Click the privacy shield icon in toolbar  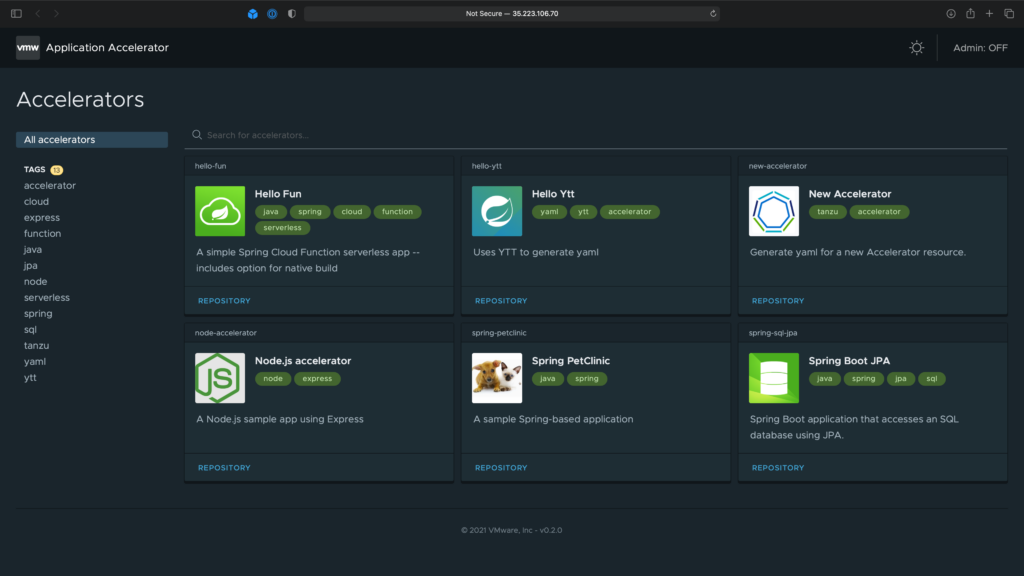(292, 13)
